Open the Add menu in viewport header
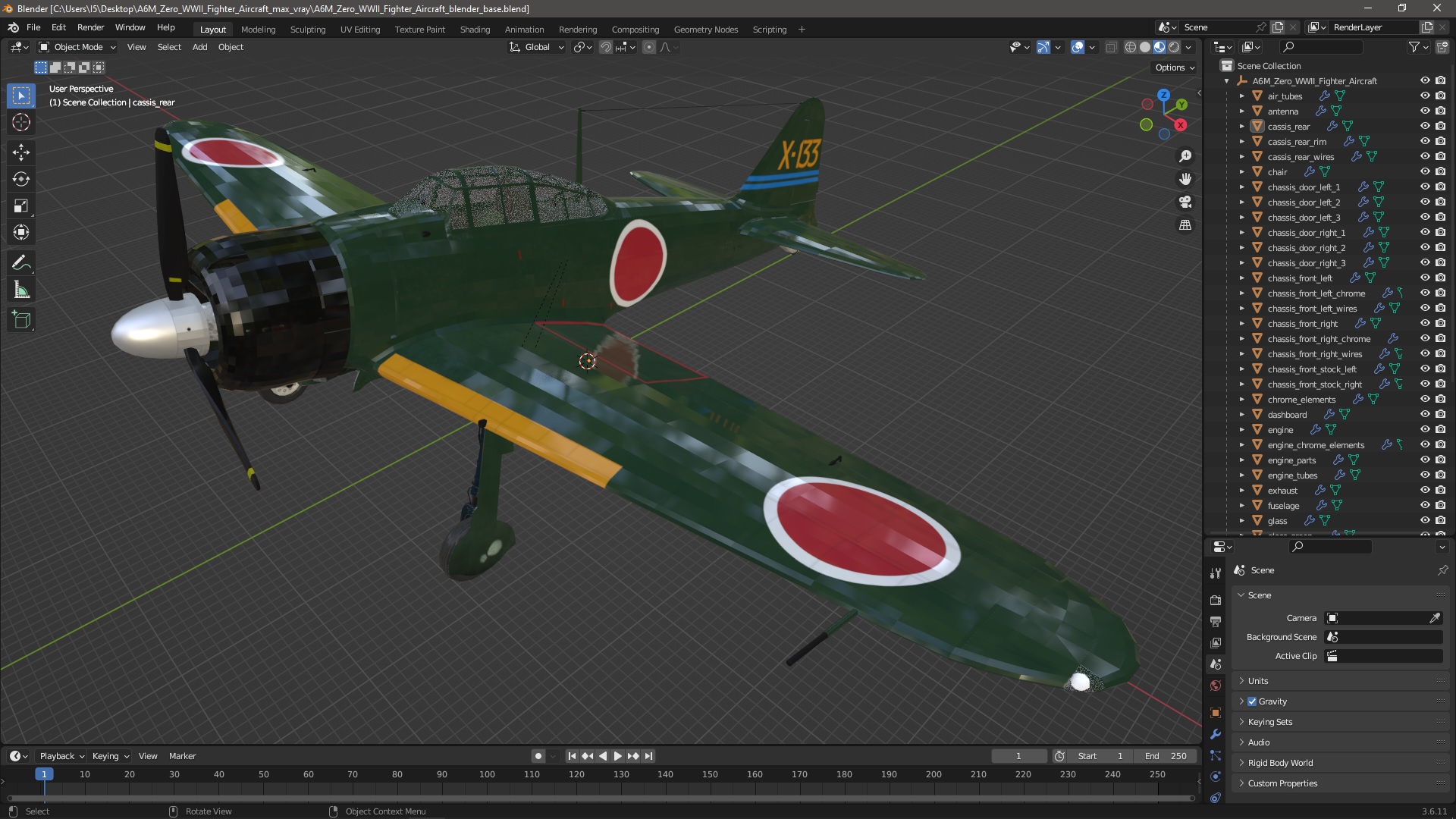Viewport: 1456px width, 819px height. click(x=199, y=47)
